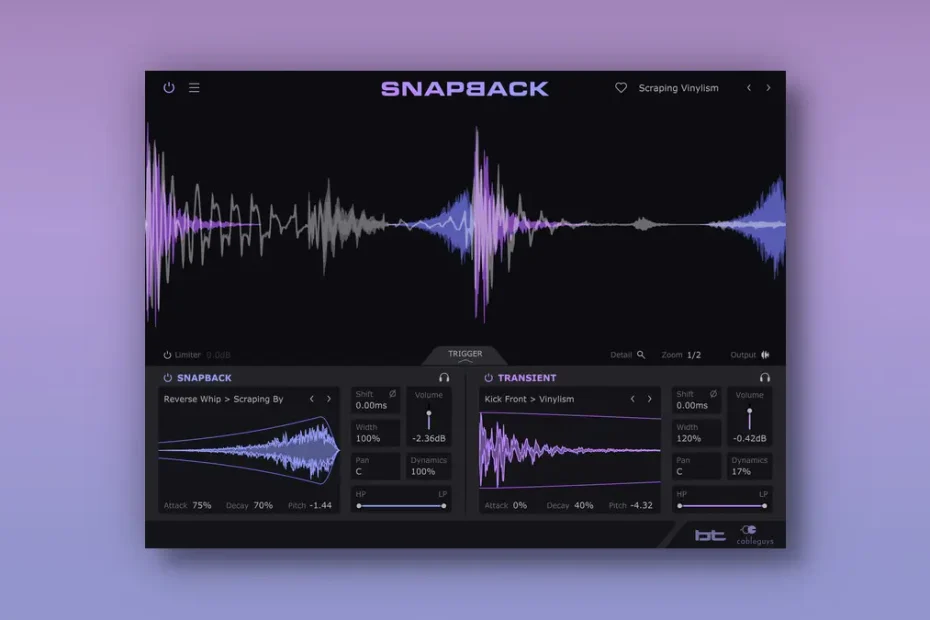Solo the Transient layer with headphones icon

[x=765, y=378]
